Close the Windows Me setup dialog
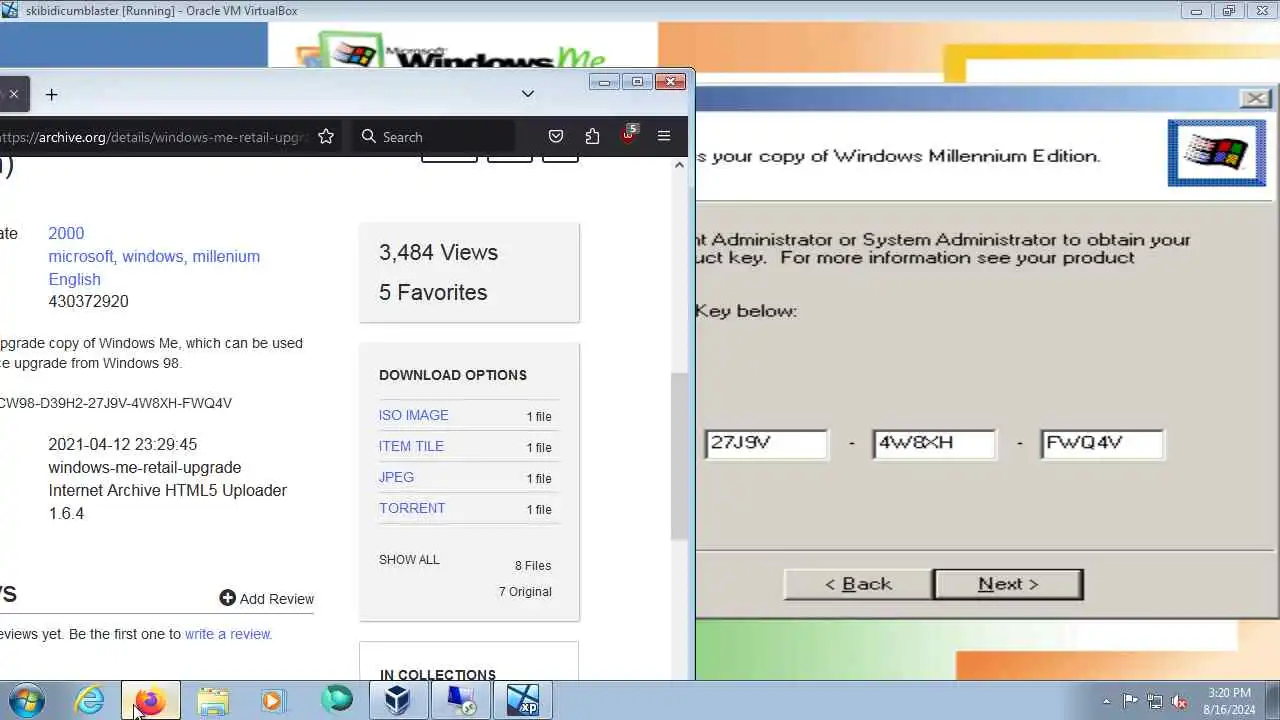The height and width of the screenshot is (720, 1280). click(1255, 98)
